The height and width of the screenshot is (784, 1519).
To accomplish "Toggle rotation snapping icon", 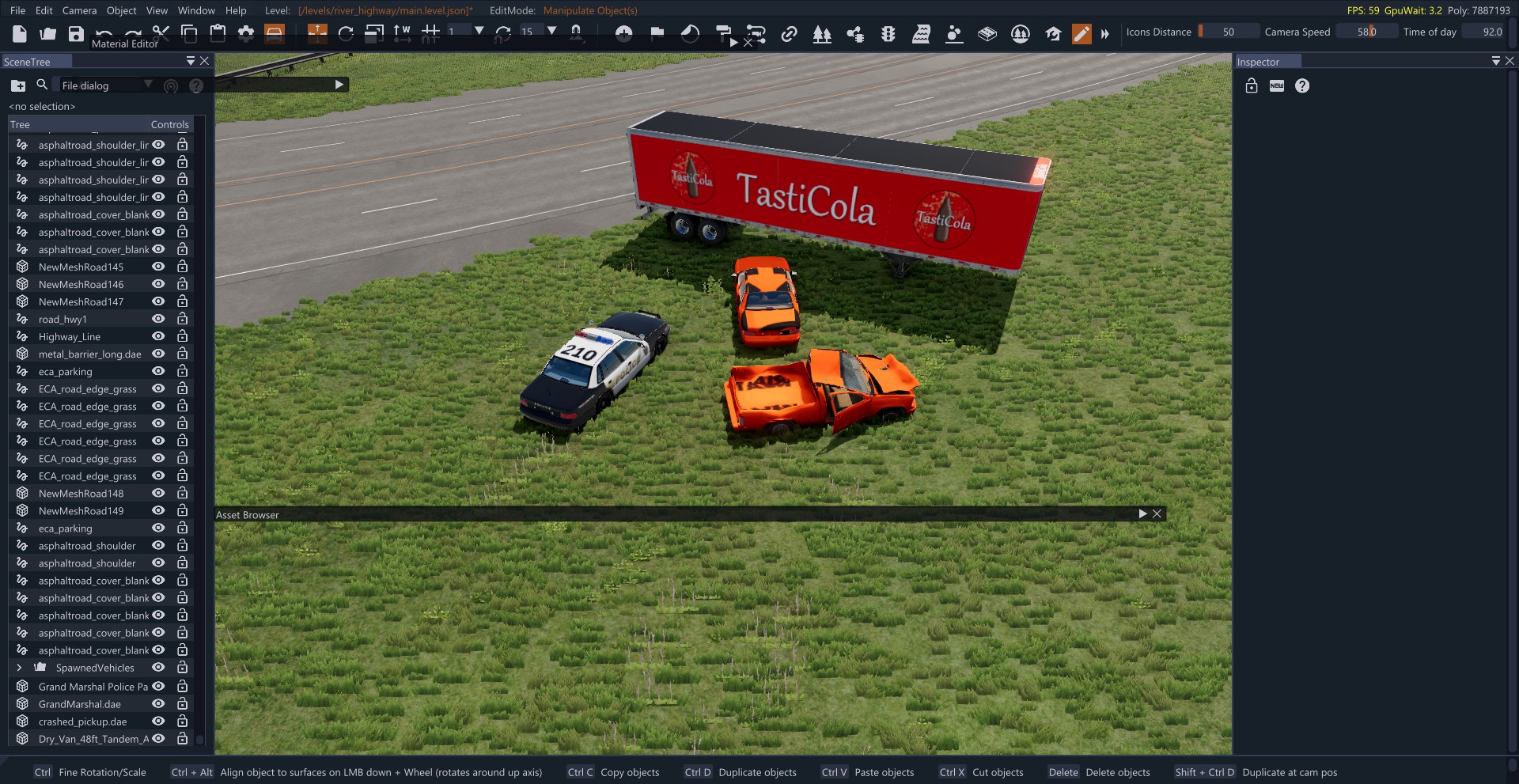I will pos(502,33).
